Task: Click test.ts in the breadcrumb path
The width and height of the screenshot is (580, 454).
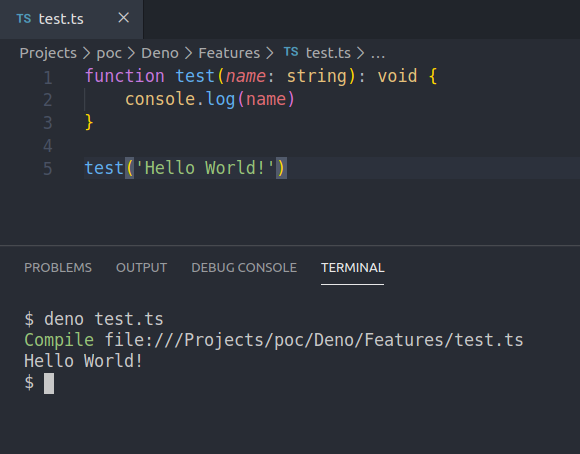Action: (328, 53)
